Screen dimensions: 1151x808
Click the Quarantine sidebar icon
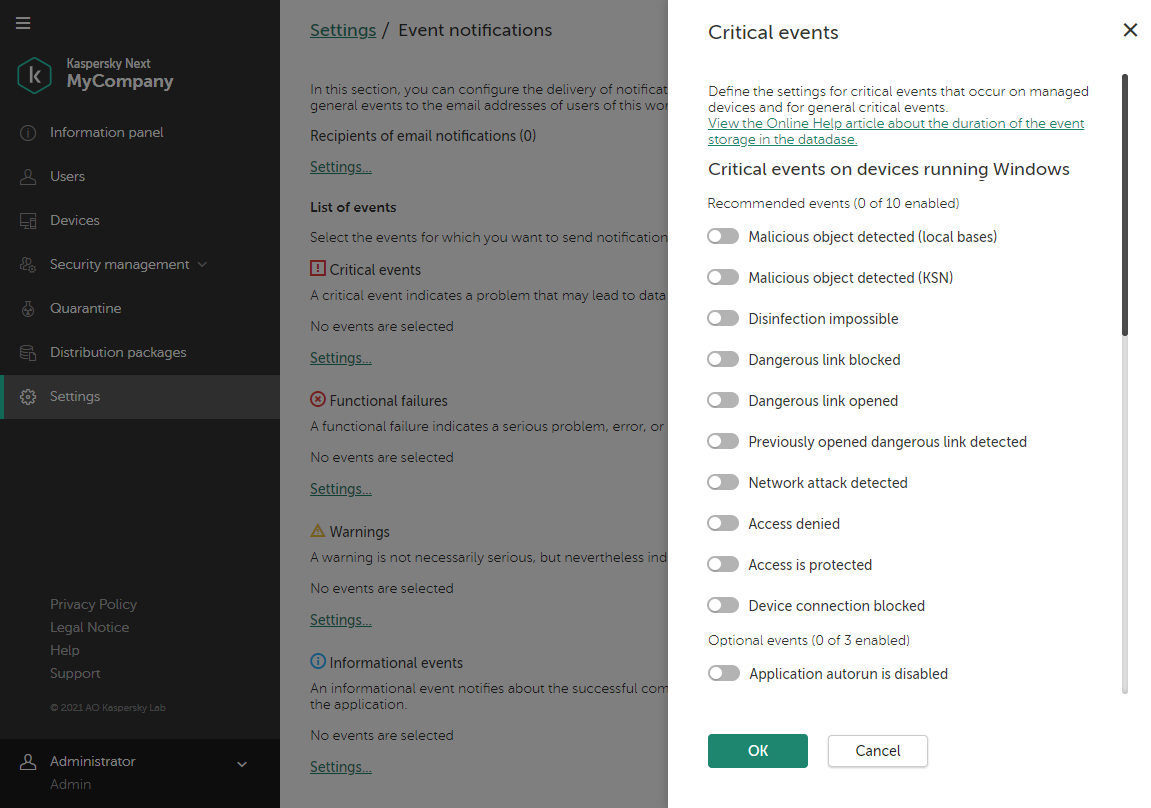[x=28, y=308]
